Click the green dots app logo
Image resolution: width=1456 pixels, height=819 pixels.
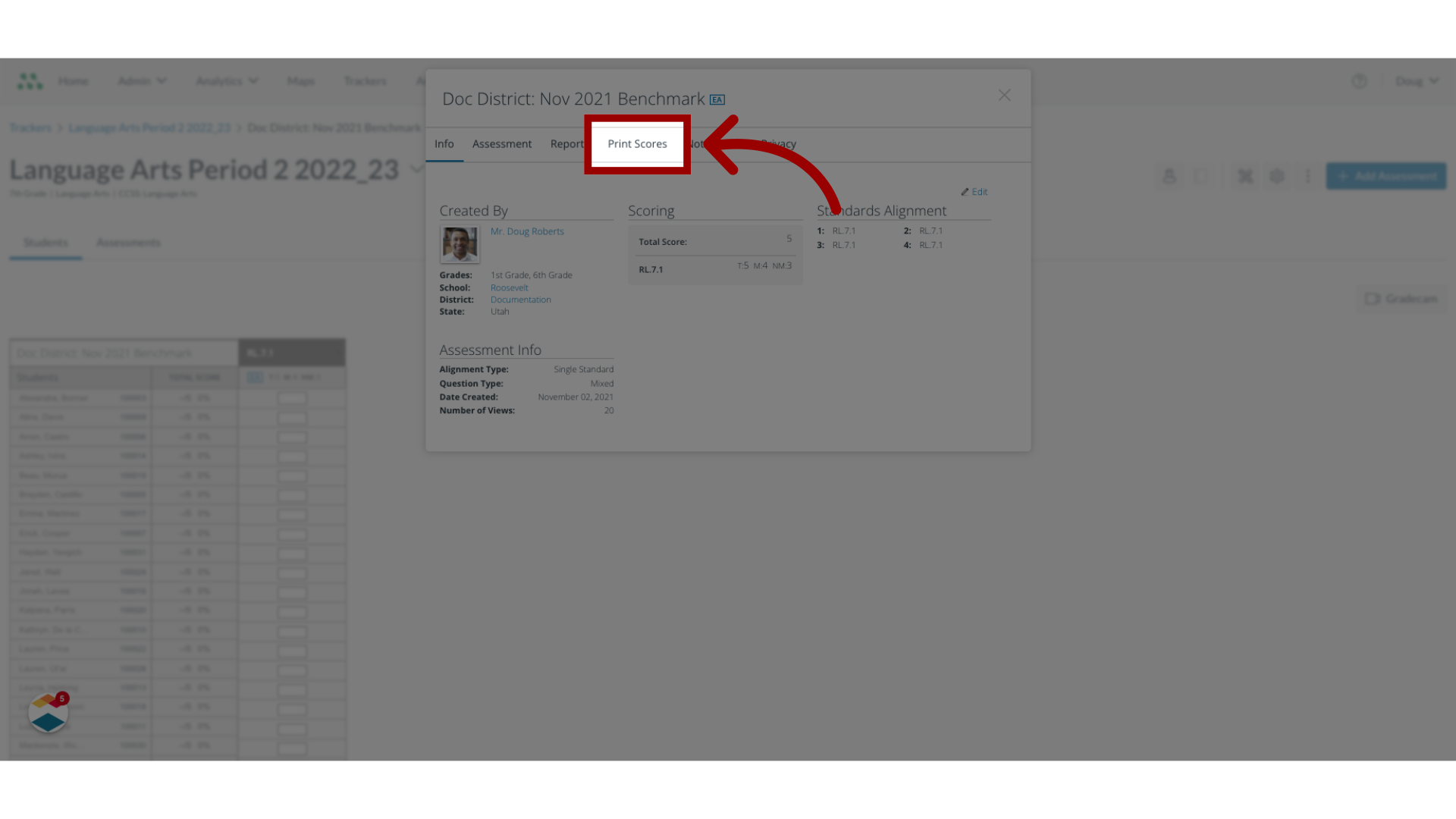coord(30,81)
